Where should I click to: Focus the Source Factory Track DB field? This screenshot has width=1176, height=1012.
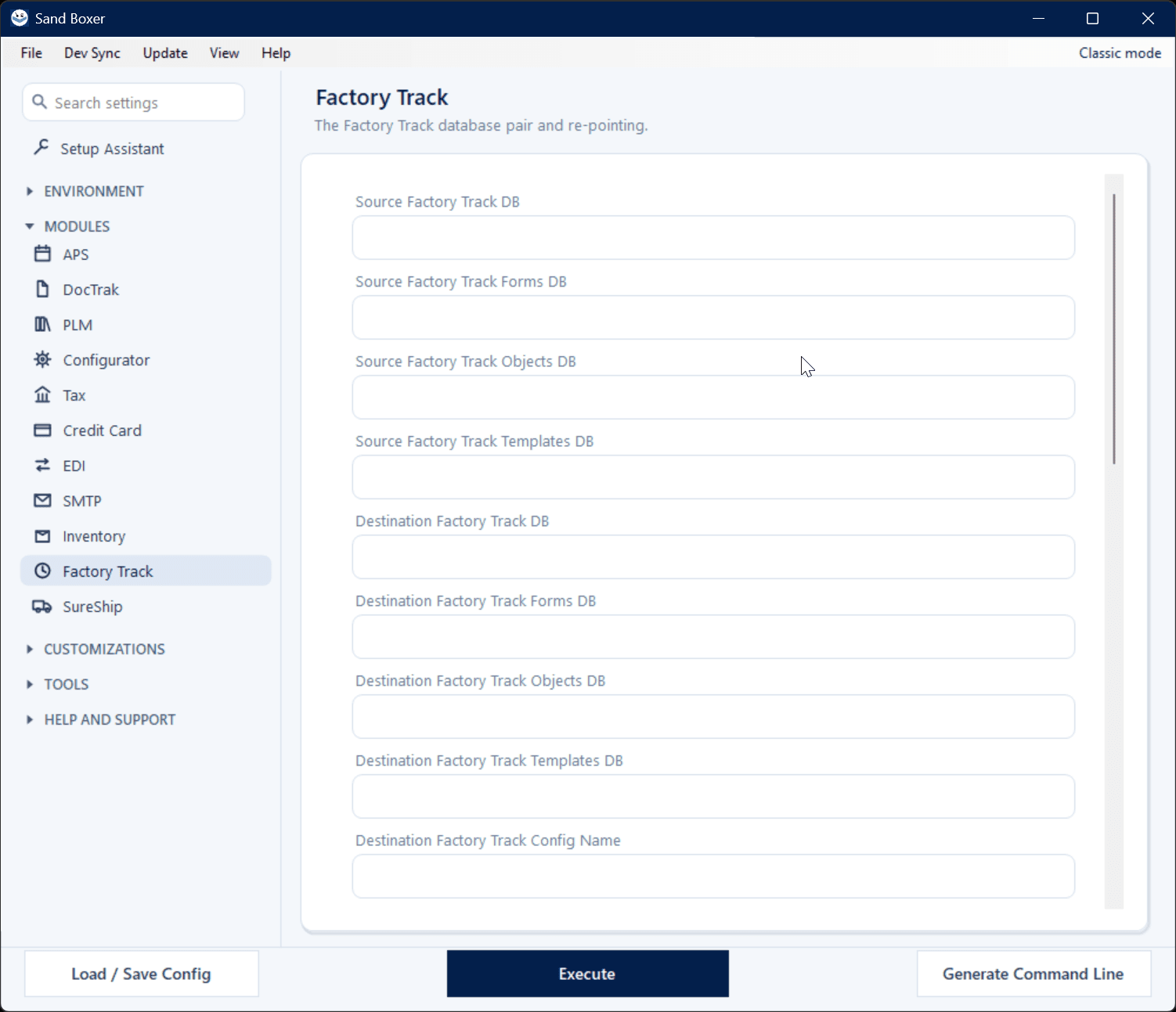(713, 238)
